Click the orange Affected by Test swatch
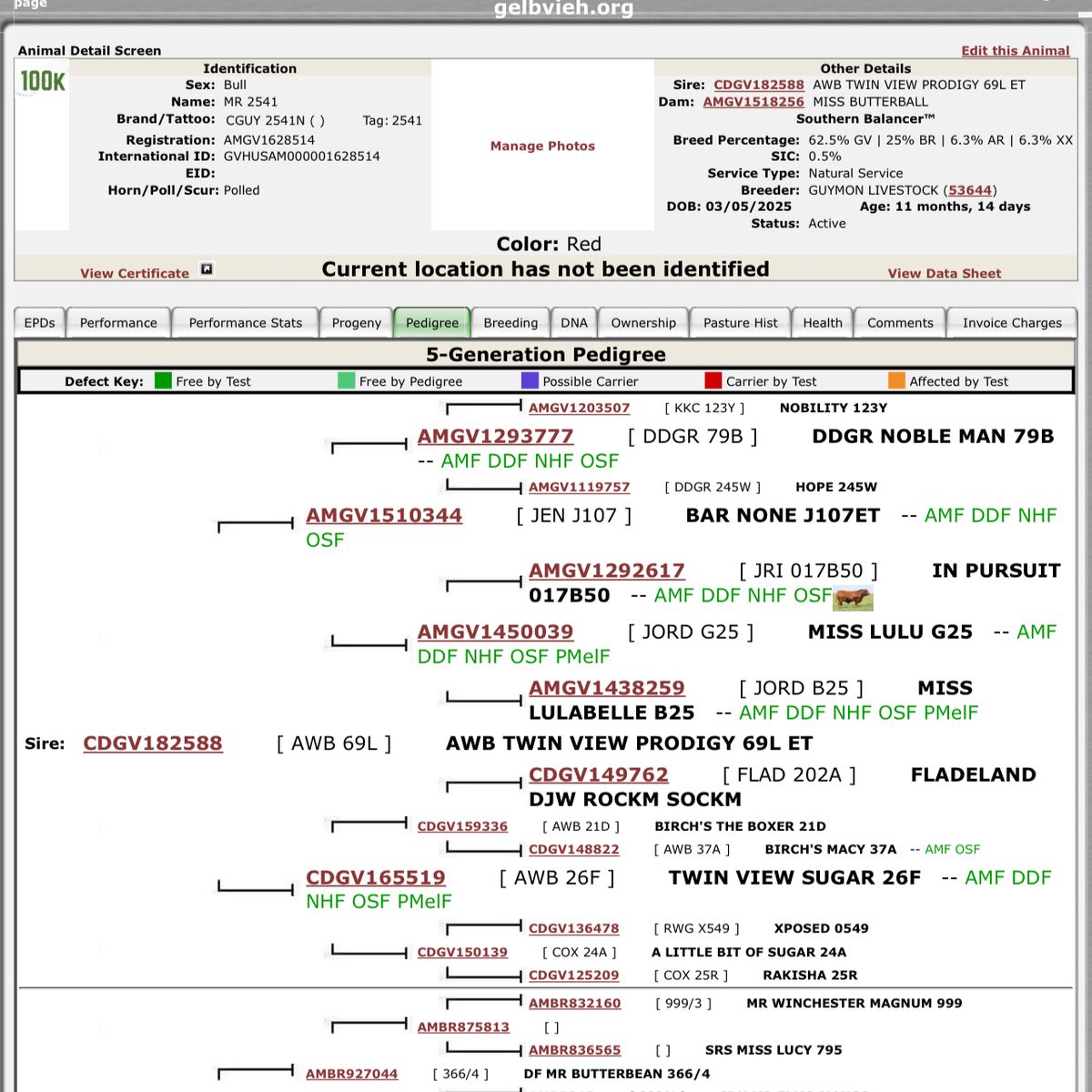 [896, 380]
